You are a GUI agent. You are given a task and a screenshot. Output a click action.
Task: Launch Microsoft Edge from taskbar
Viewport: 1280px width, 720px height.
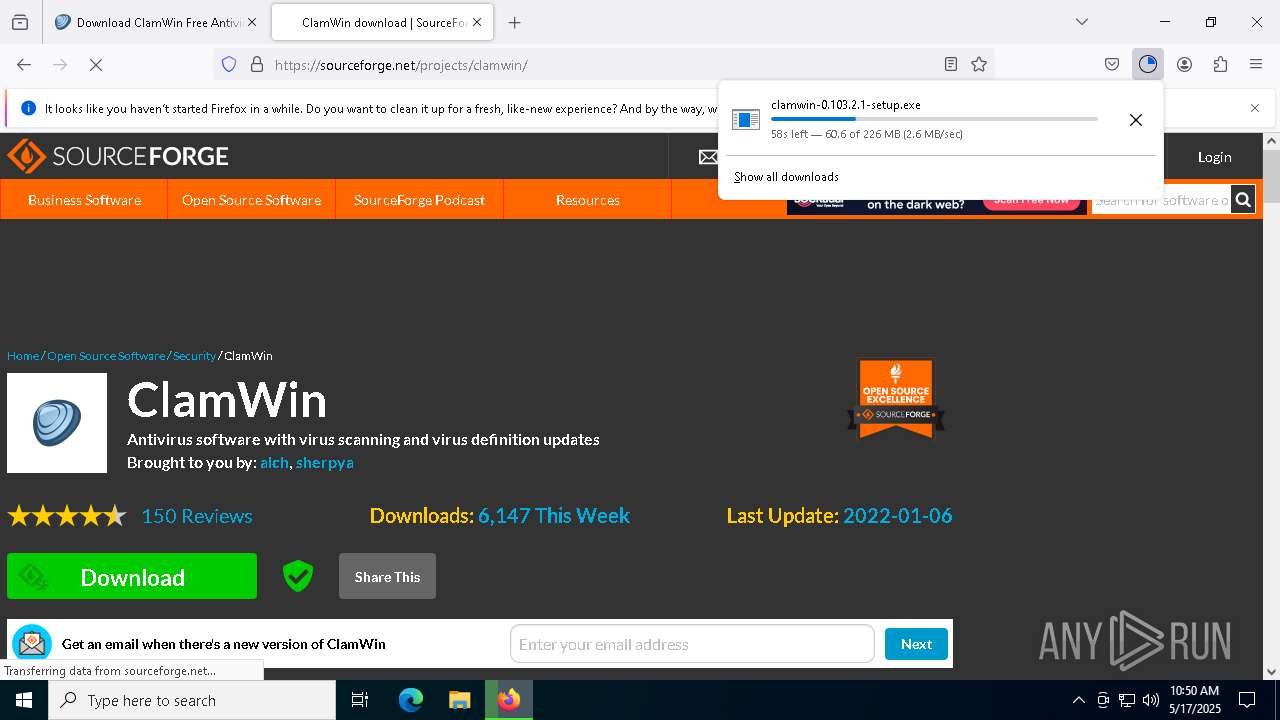coord(411,700)
